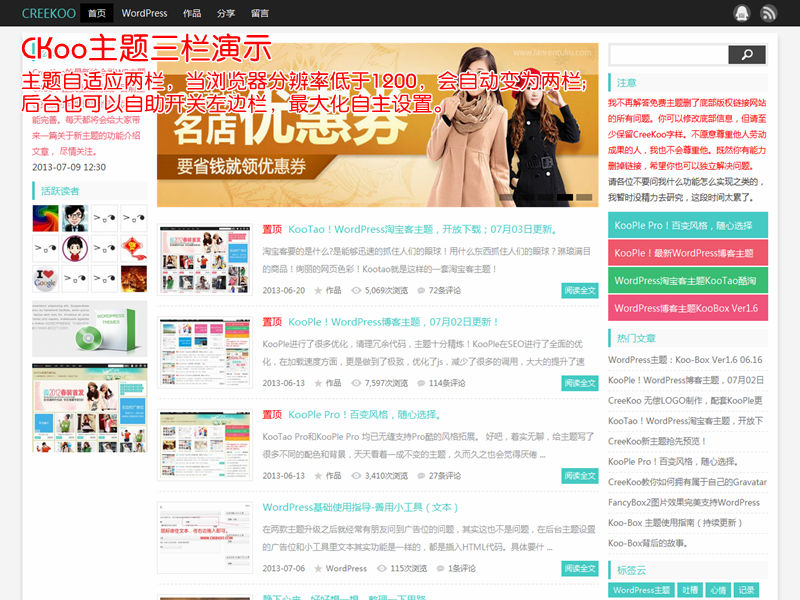Open the 分享 menu item
This screenshot has height=600, width=800.
(226, 13)
